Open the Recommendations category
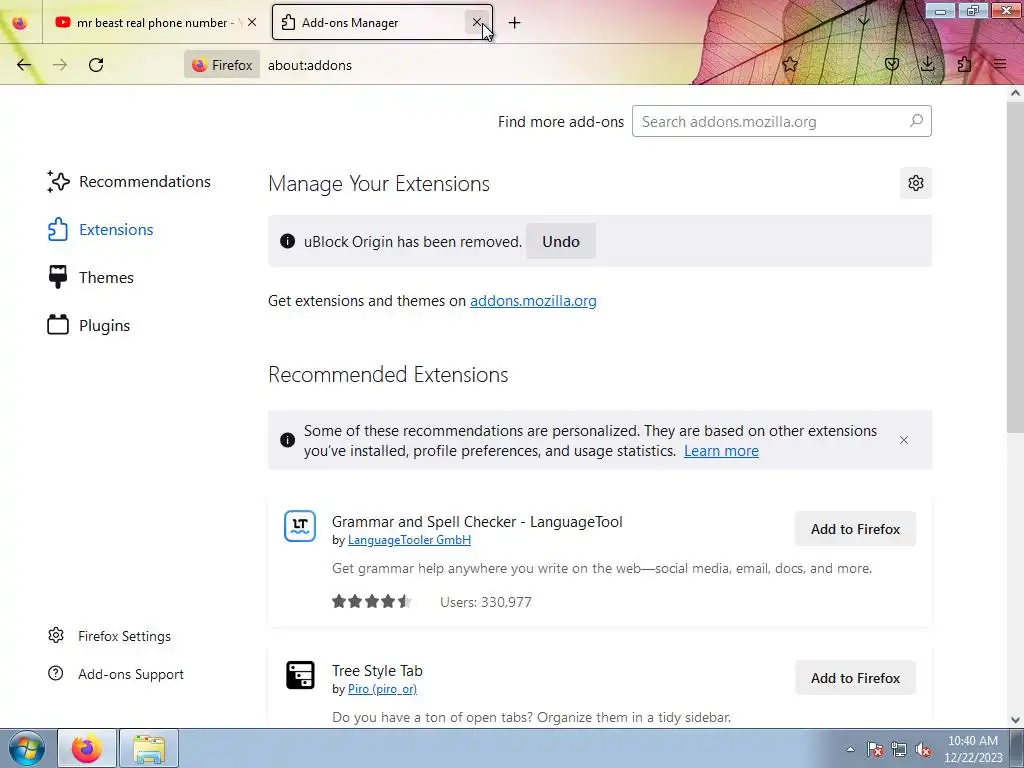The image size is (1024, 768). click(129, 182)
